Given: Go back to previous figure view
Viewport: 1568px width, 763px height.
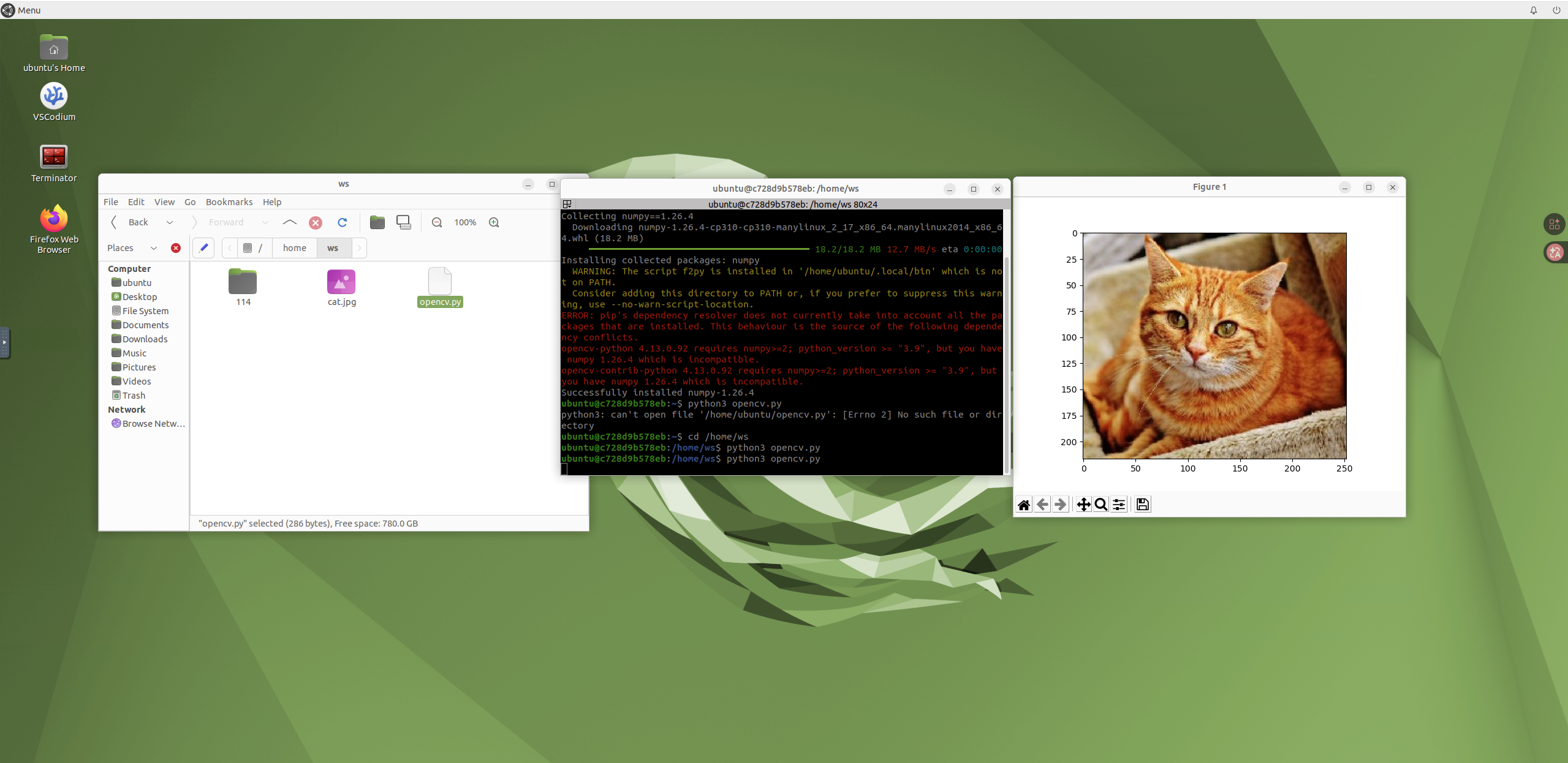Looking at the screenshot, I should click(x=1042, y=505).
